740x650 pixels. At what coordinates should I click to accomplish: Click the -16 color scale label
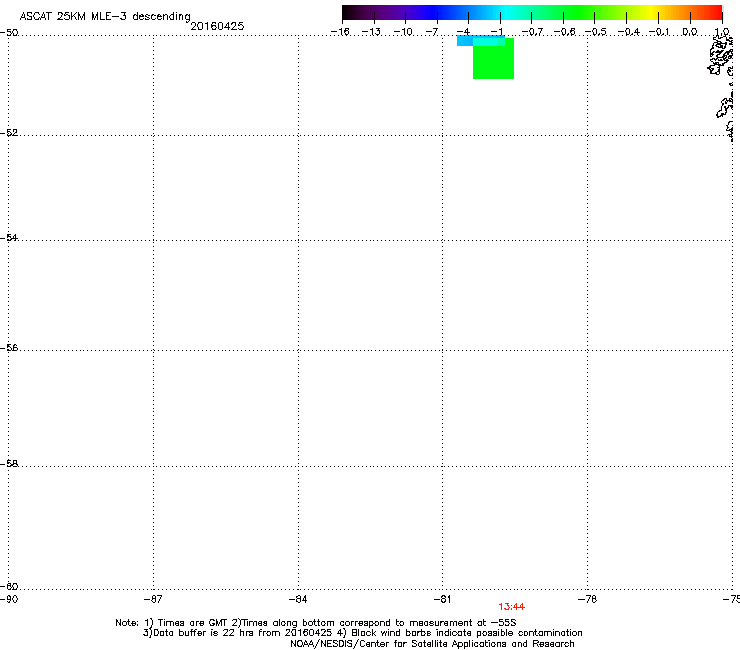click(x=340, y=32)
